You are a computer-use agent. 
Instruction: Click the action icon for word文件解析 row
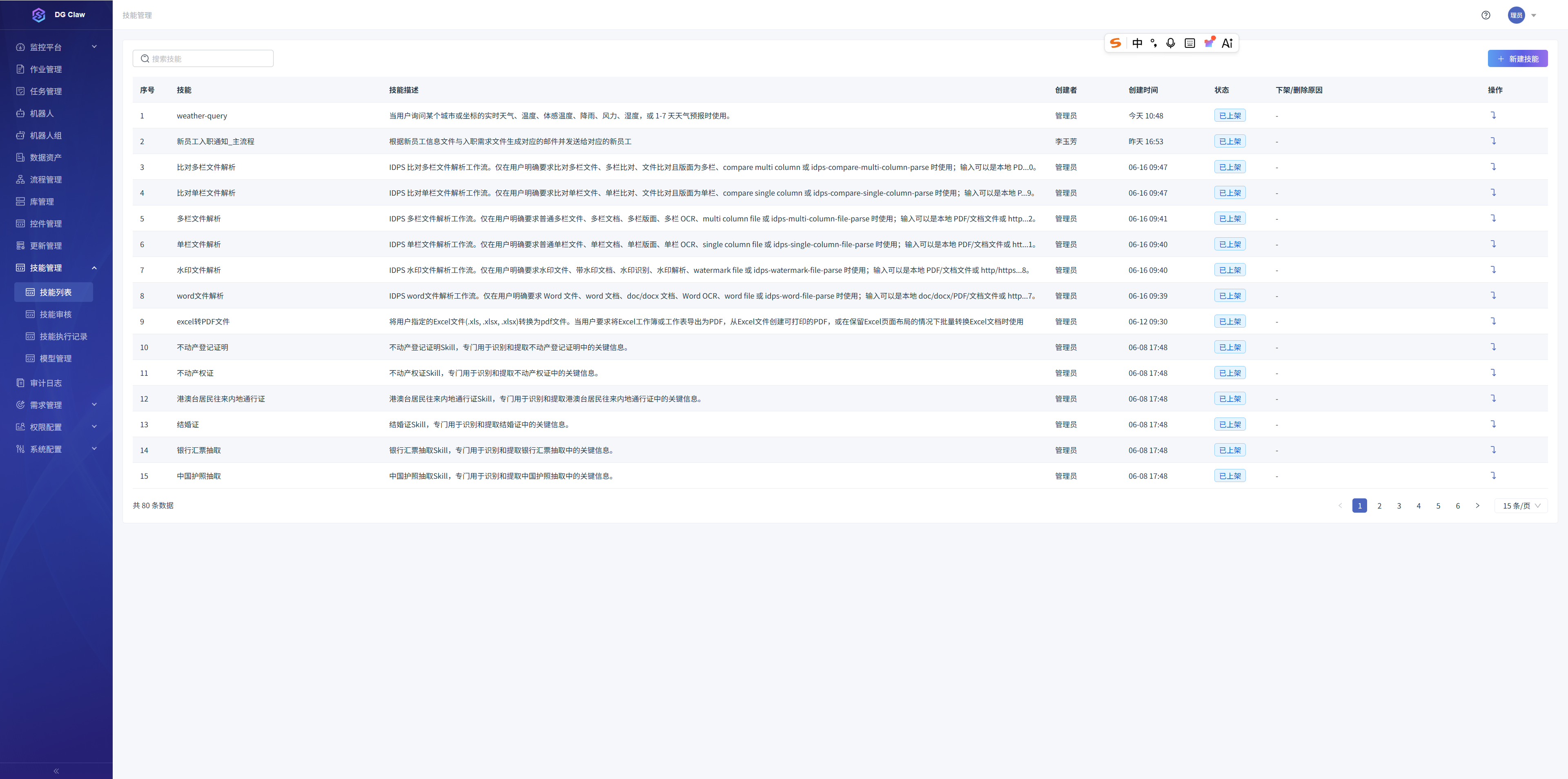tap(1493, 295)
